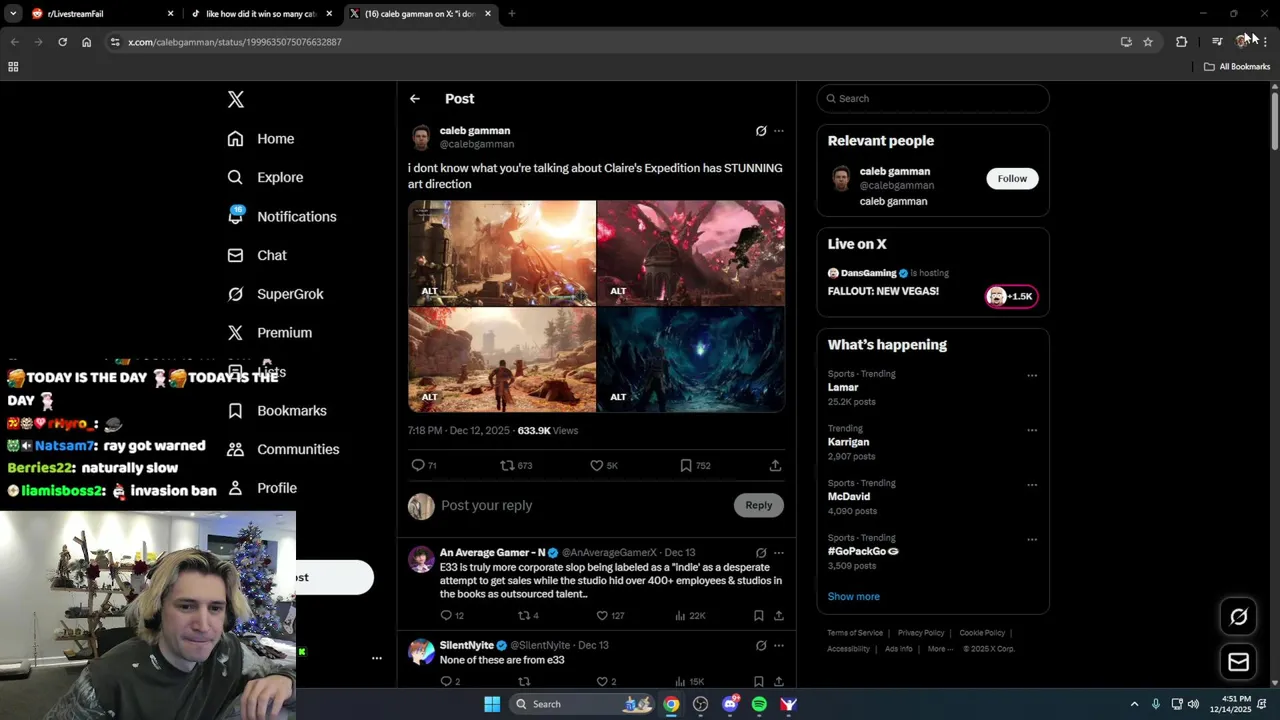The height and width of the screenshot is (720, 1280).
Task: Open caleb gamman's avatar on the post
Action: coord(421,138)
